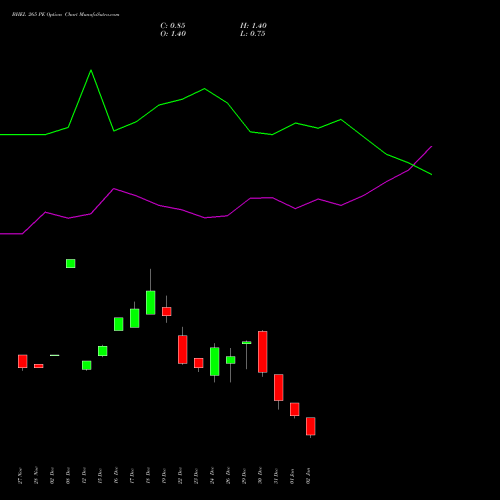The image size is (500, 500).
Task: Click the green candle above 24 Dec
Action: [x=215, y=362]
